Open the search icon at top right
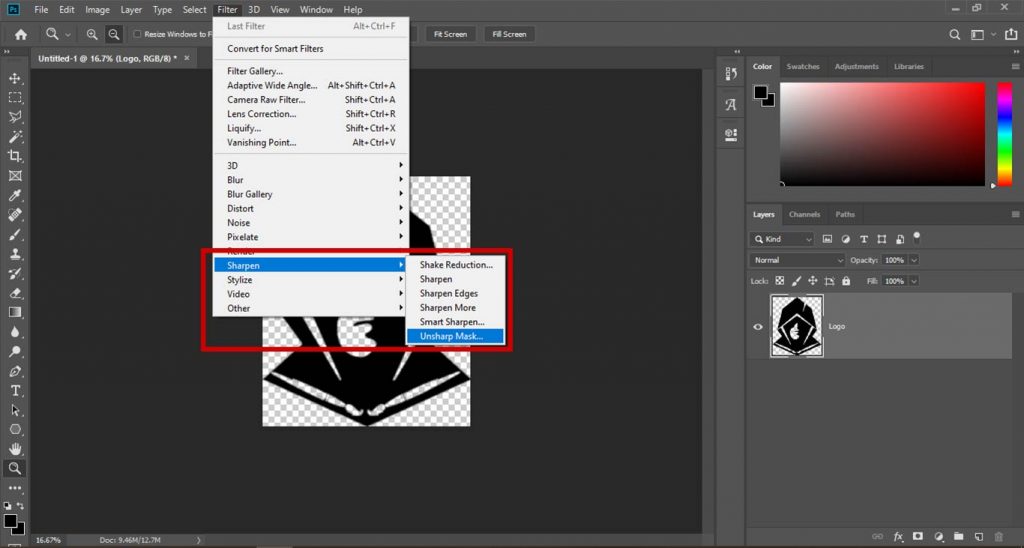The height and width of the screenshot is (548, 1024). pos(954,35)
